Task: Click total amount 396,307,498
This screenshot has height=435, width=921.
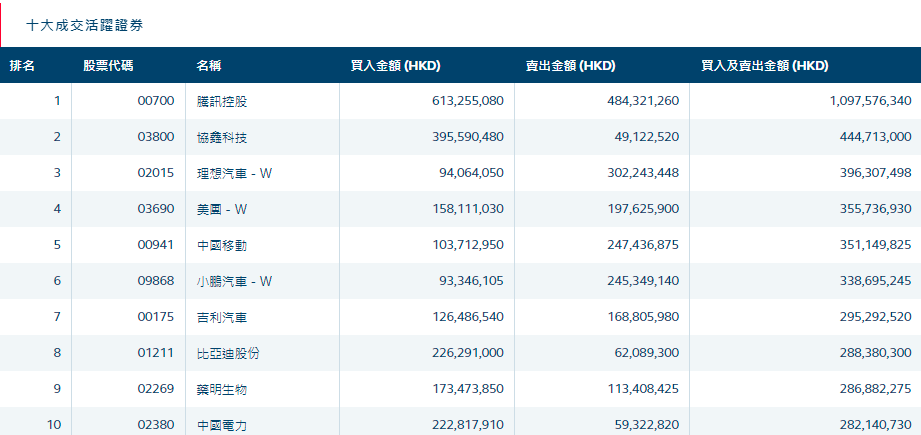Action: pyautogui.click(x=876, y=173)
